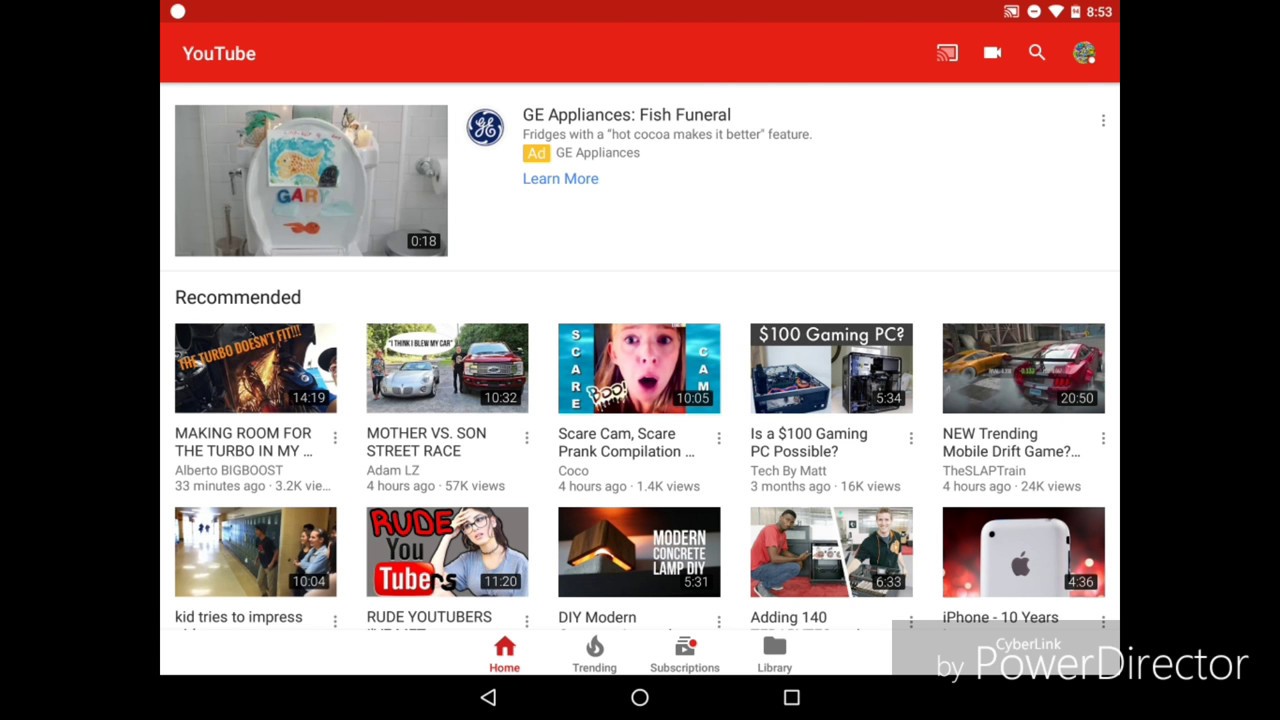
Task: Play the school hallway video thumbnail
Action: click(x=256, y=552)
